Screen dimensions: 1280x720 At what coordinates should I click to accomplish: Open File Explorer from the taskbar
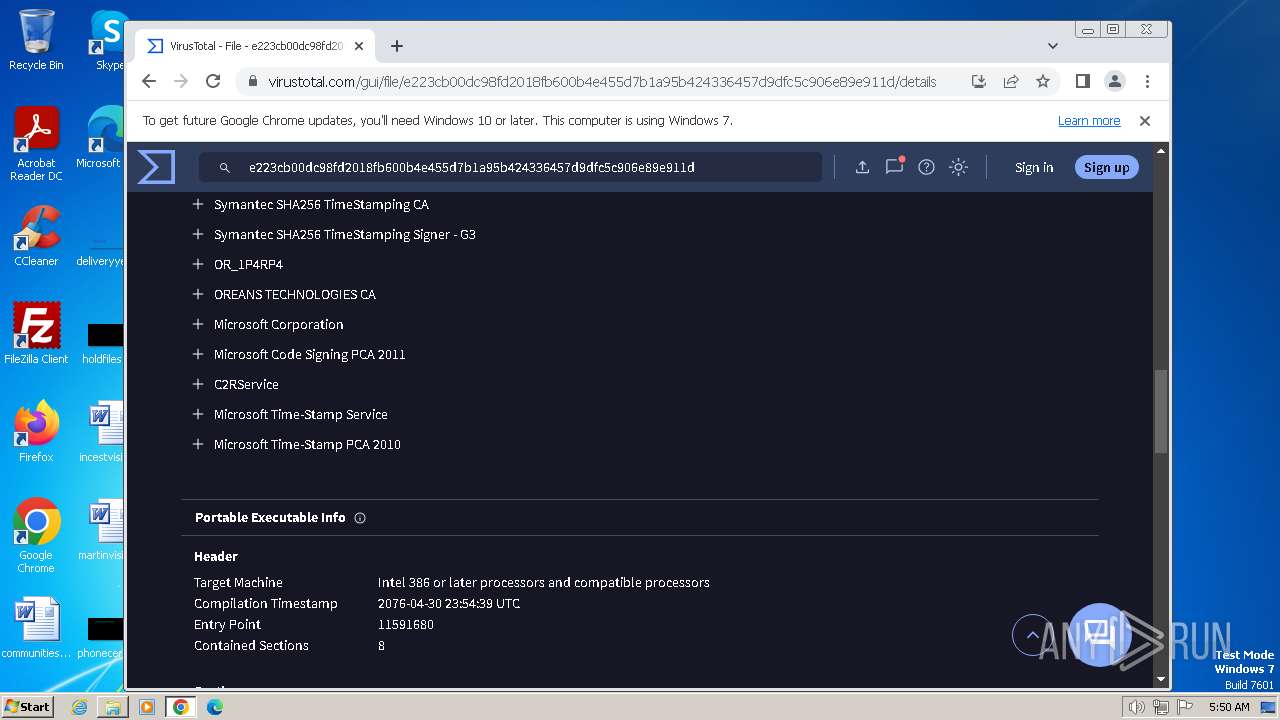tap(113, 707)
